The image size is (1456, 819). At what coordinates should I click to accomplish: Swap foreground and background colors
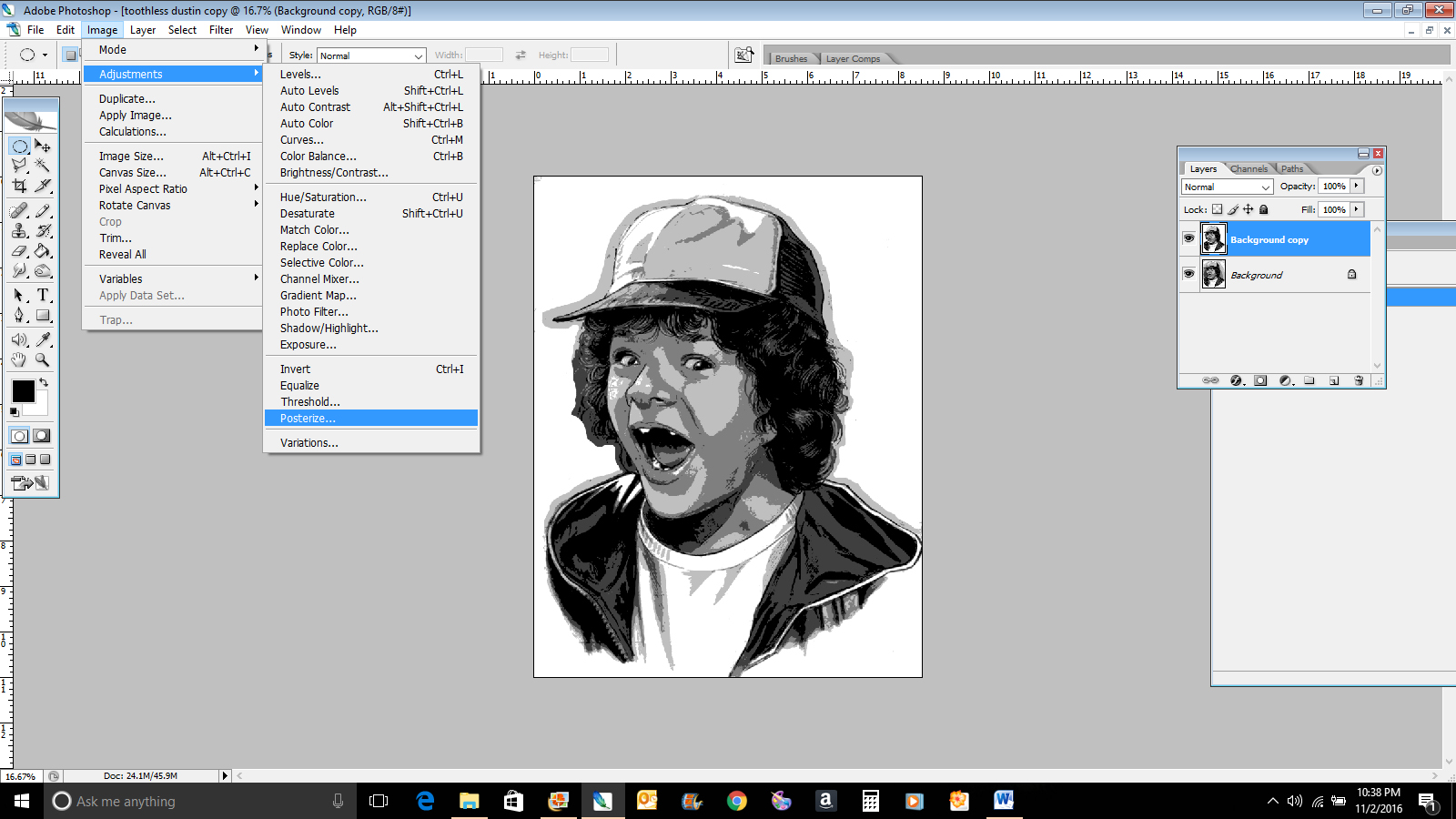point(44,382)
